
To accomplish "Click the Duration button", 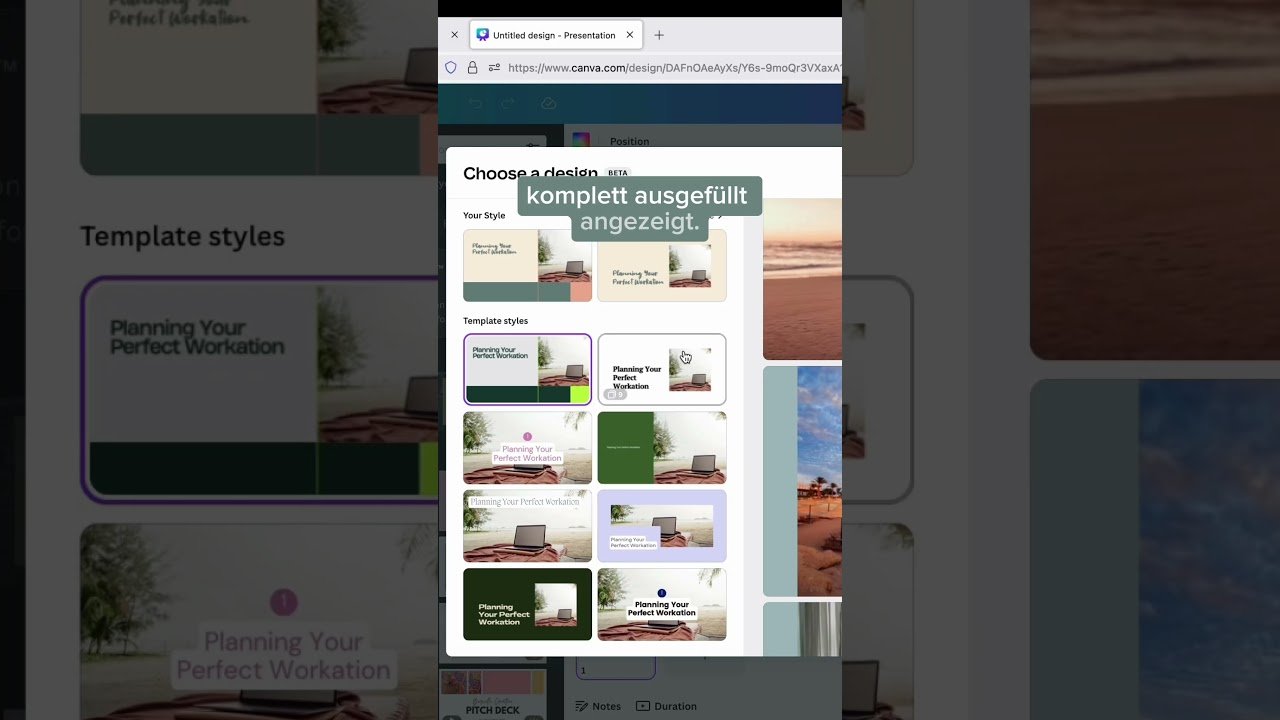I will 666,706.
